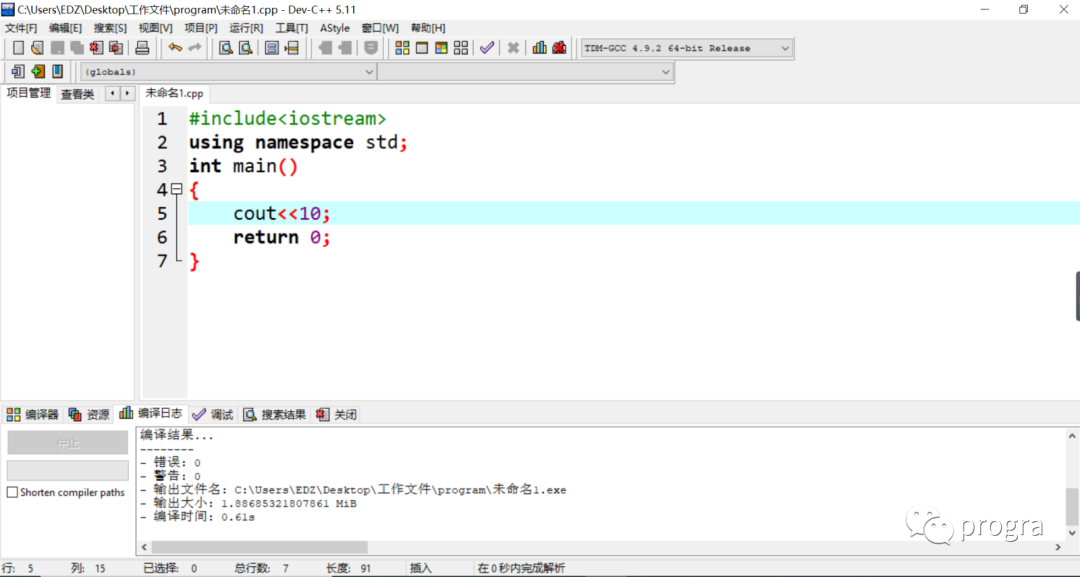Click the green plus insert icon
The width and height of the screenshot is (1080, 577).
(x=38, y=71)
